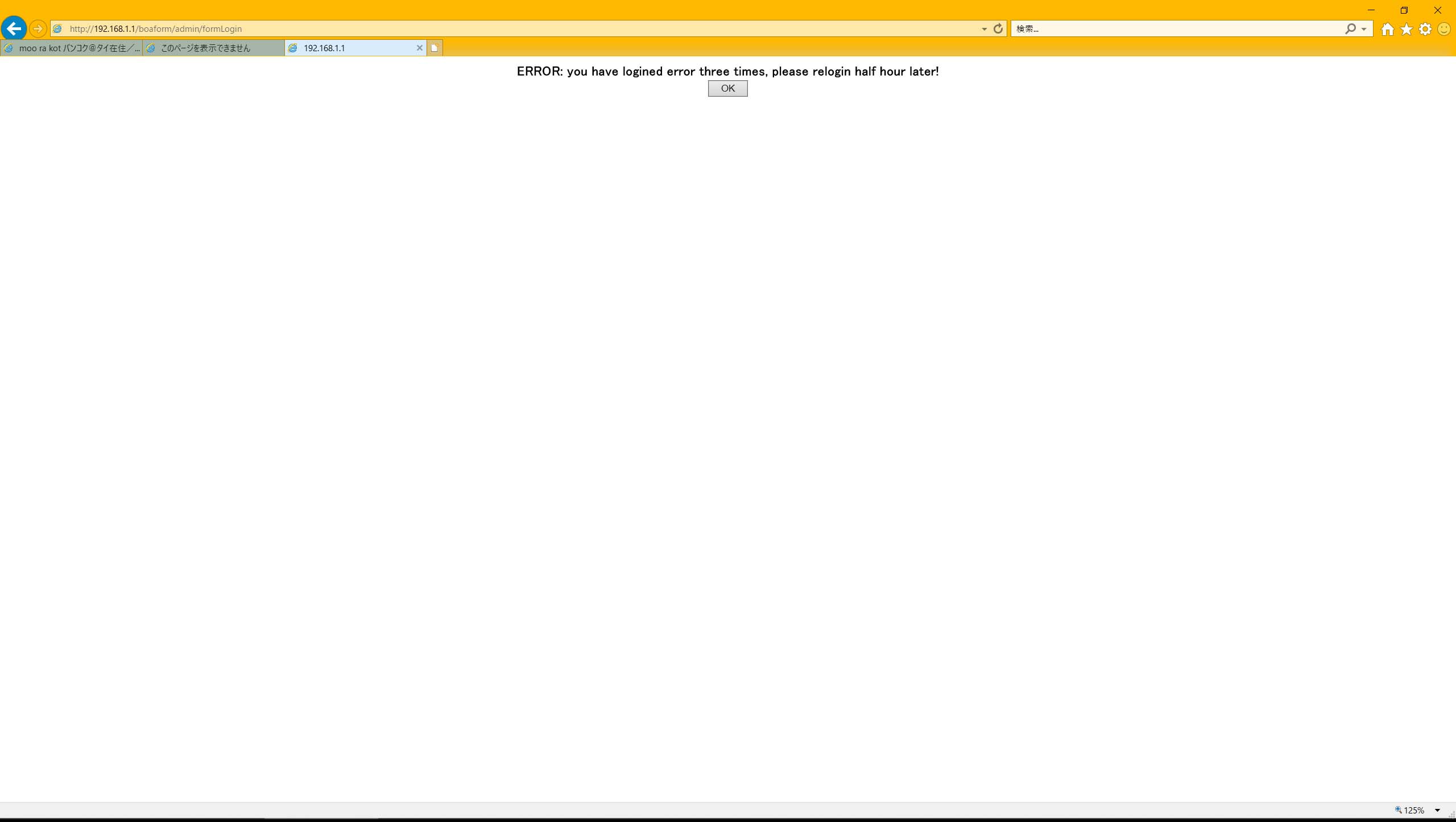
Task: Click the ERROR logined three times message
Action: click(x=728, y=71)
